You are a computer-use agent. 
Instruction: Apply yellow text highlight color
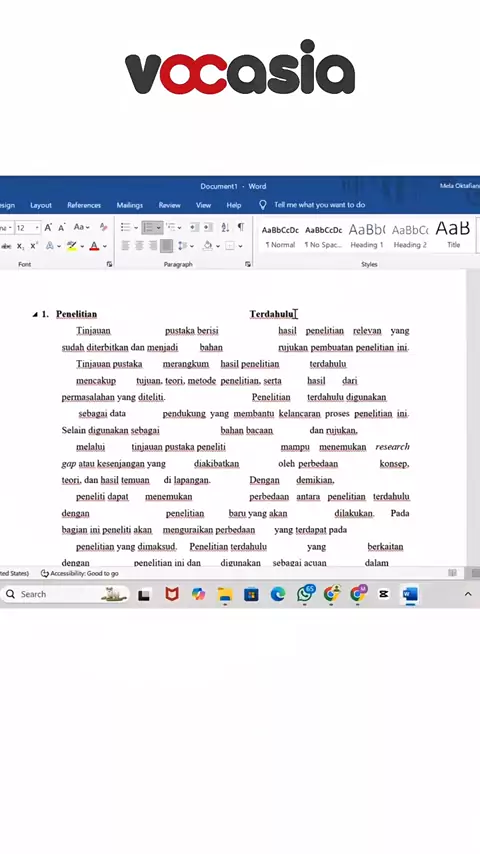pos(71,246)
